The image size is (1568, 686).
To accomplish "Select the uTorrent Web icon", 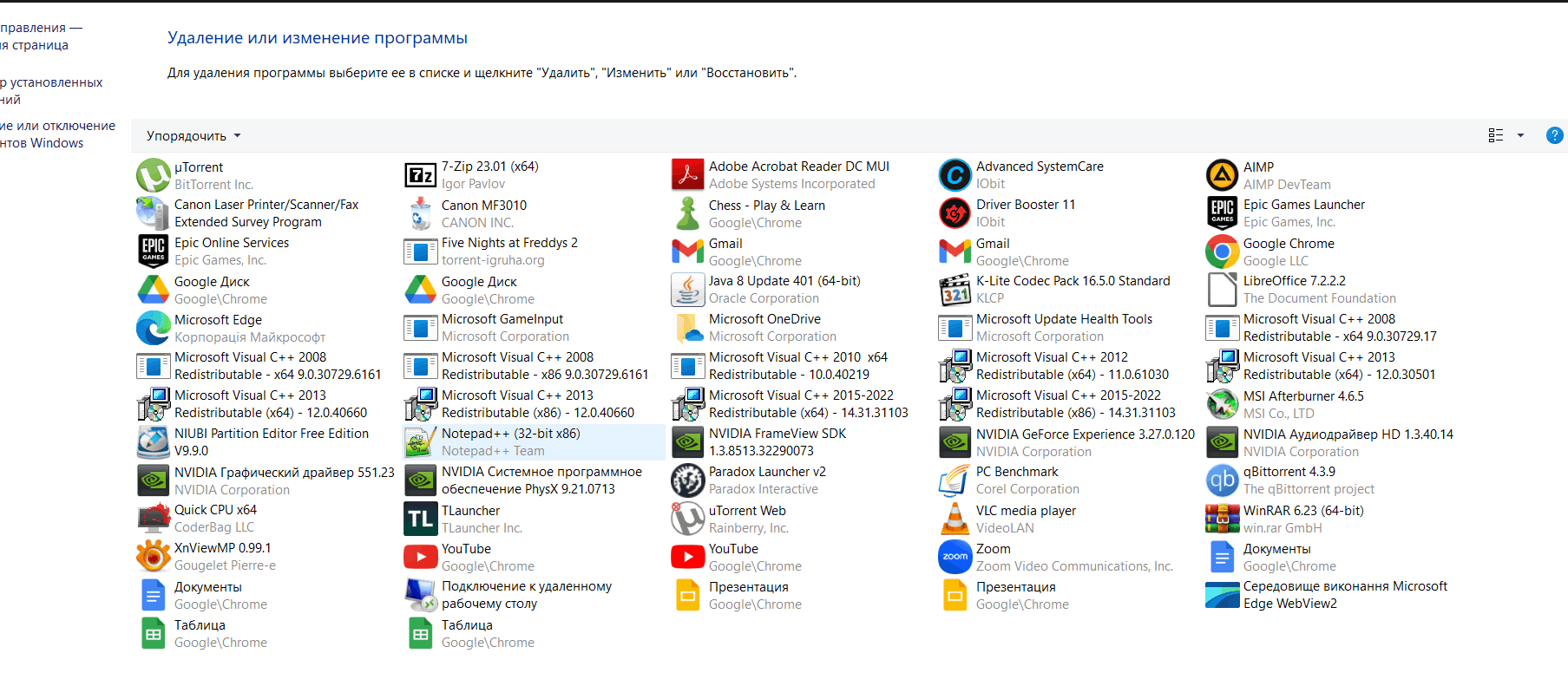I will tap(688, 519).
